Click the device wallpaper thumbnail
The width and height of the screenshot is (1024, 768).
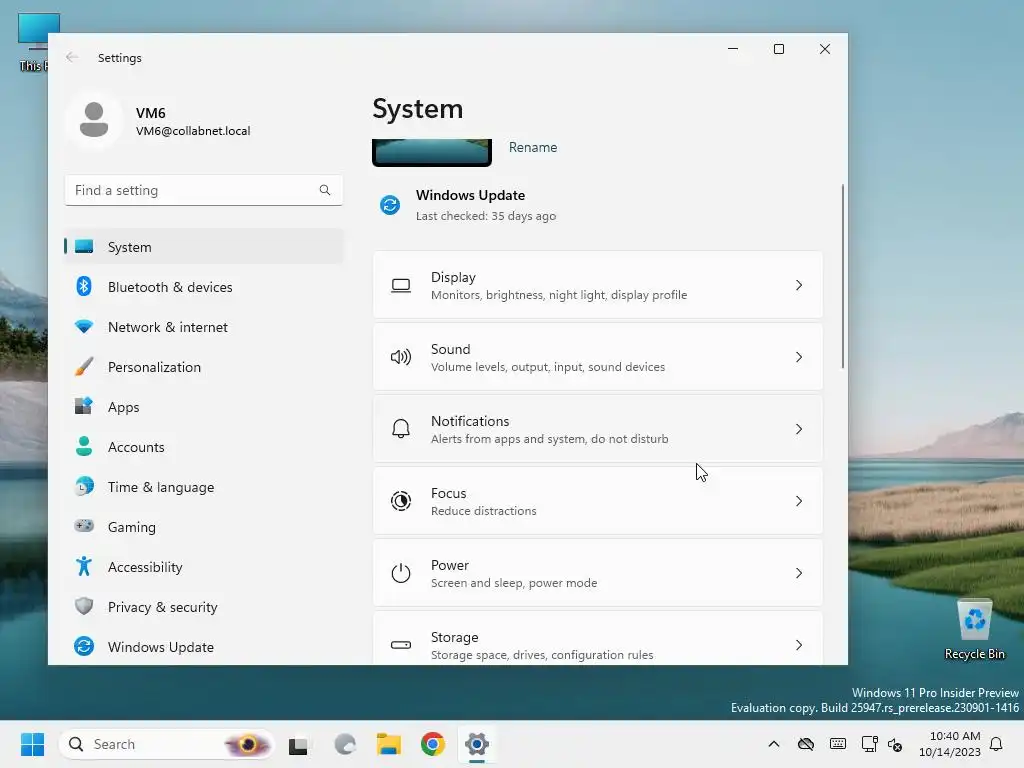click(432, 152)
